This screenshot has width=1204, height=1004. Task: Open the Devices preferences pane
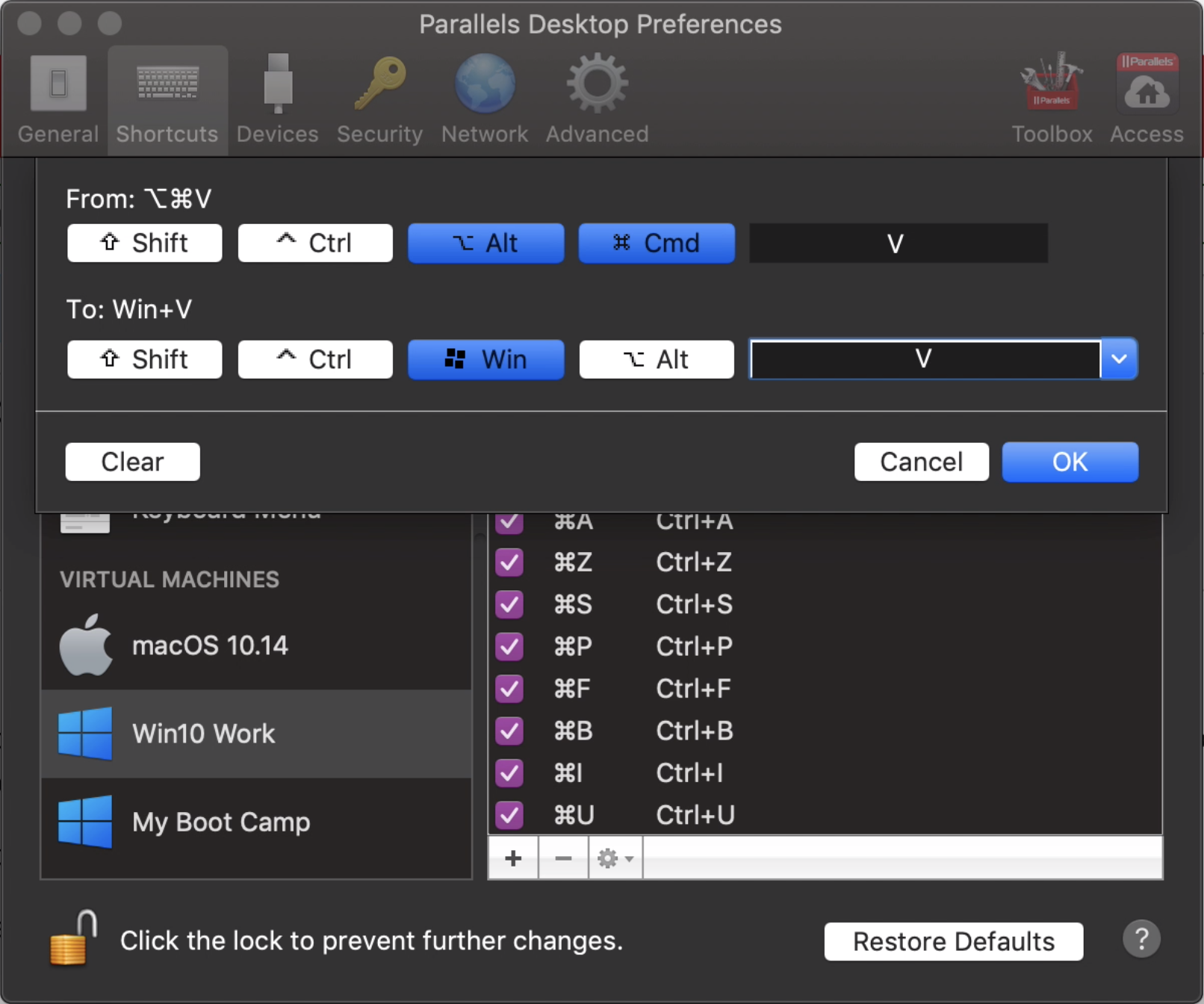point(278,101)
